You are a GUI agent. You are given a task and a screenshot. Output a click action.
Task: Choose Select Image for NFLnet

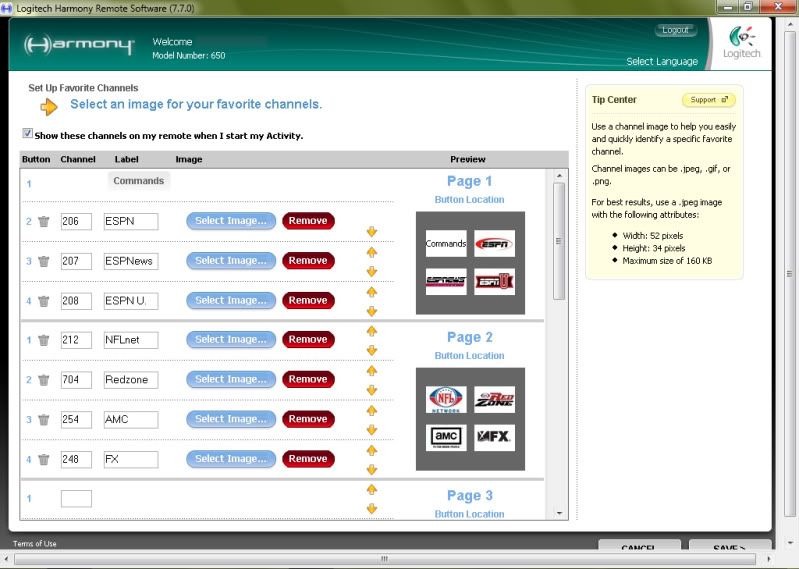(x=231, y=340)
